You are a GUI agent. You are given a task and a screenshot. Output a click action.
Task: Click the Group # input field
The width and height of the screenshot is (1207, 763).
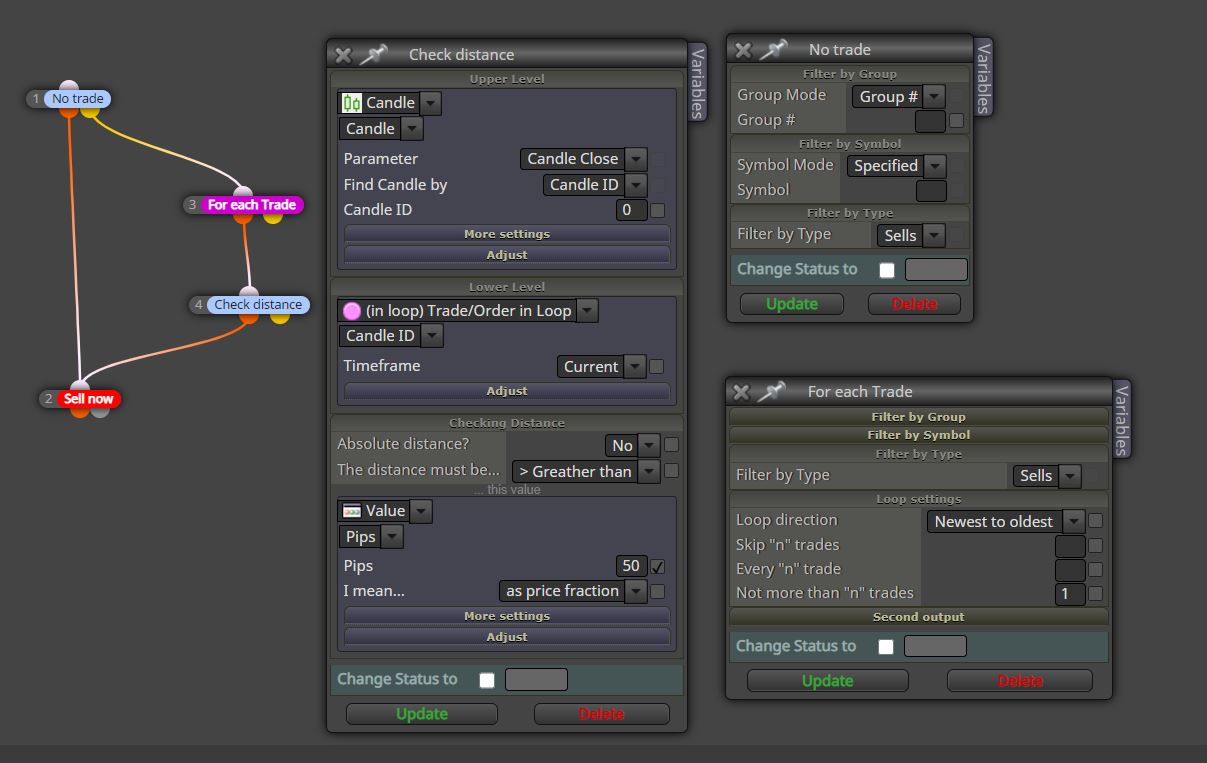point(930,121)
